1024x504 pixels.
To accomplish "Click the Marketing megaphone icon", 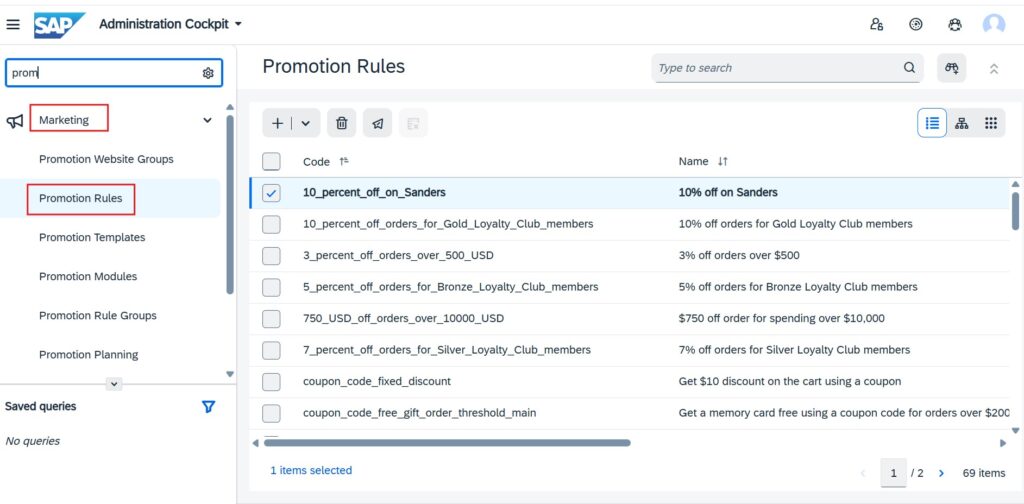I will tap(15, 121).
